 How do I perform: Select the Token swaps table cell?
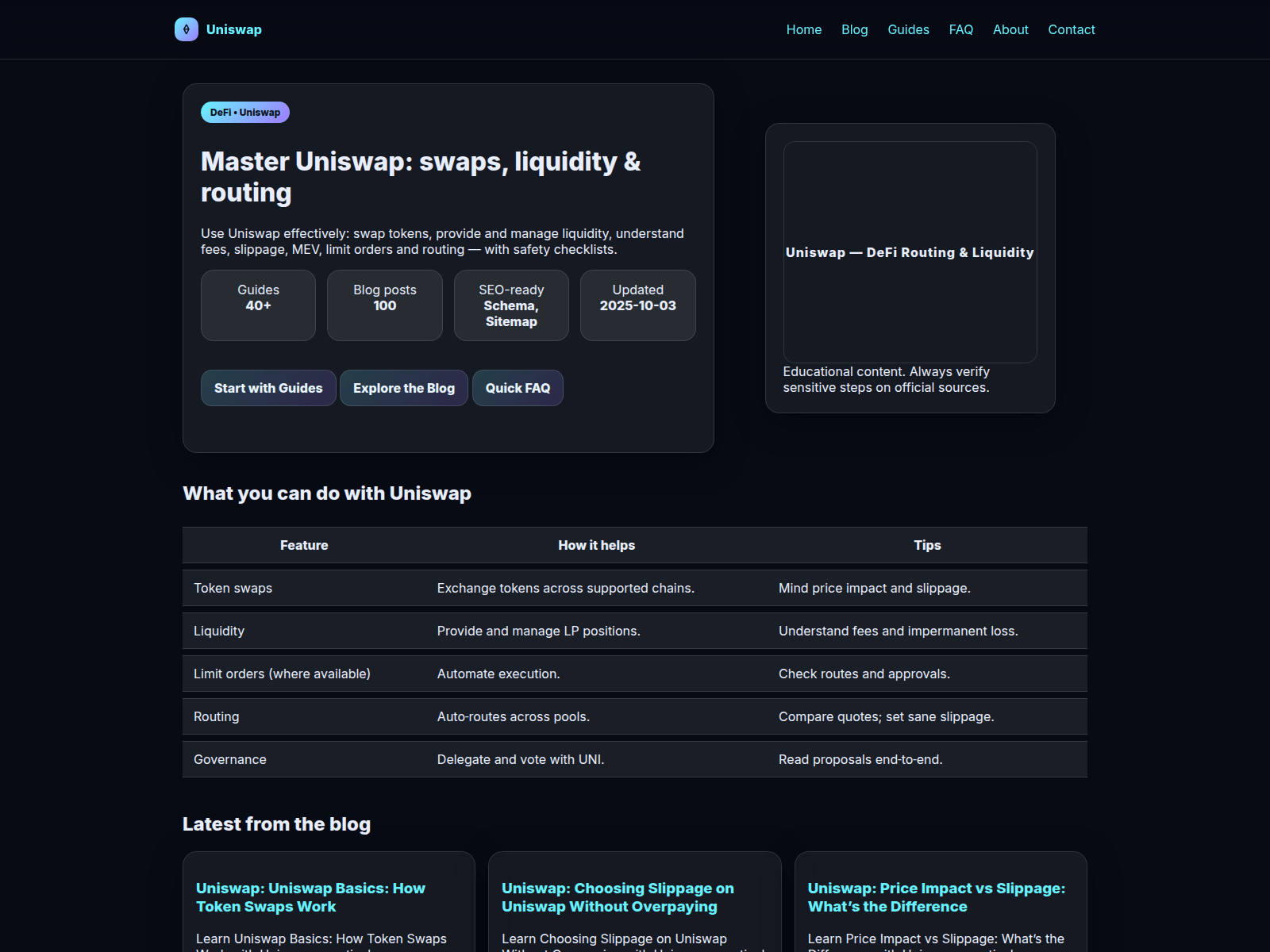(304, 588)
